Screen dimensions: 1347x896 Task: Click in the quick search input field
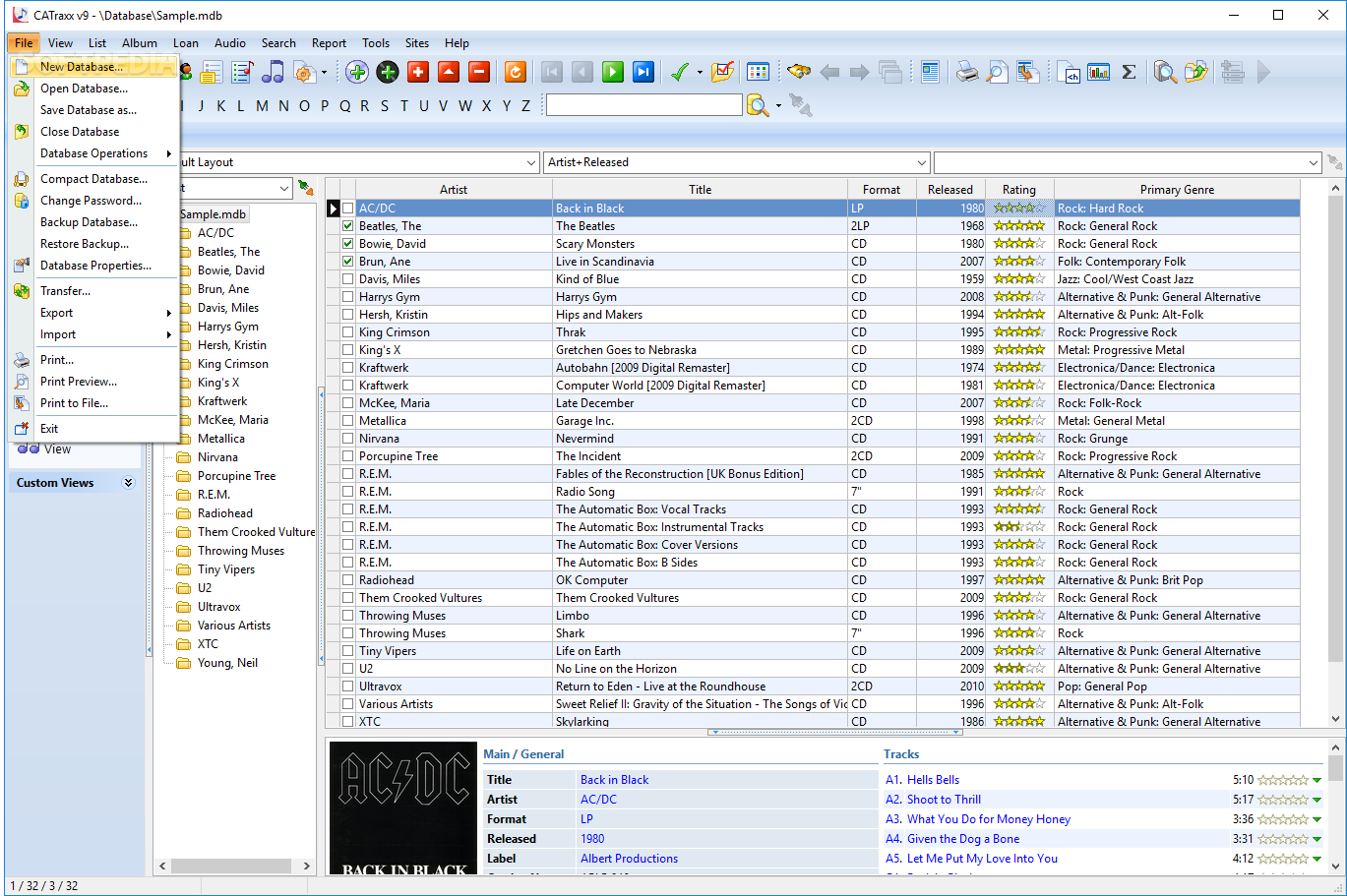pos(644,105)
